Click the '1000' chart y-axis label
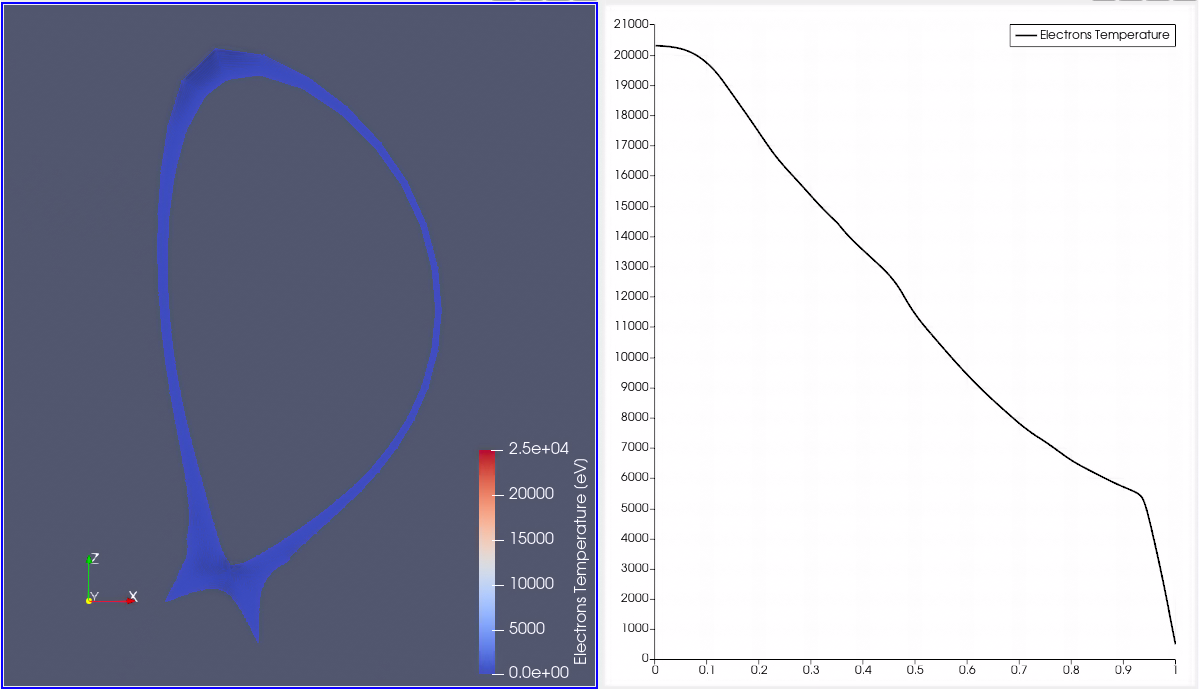The image size is (1199, 689). pyautogui.click(x=634, y=629)
